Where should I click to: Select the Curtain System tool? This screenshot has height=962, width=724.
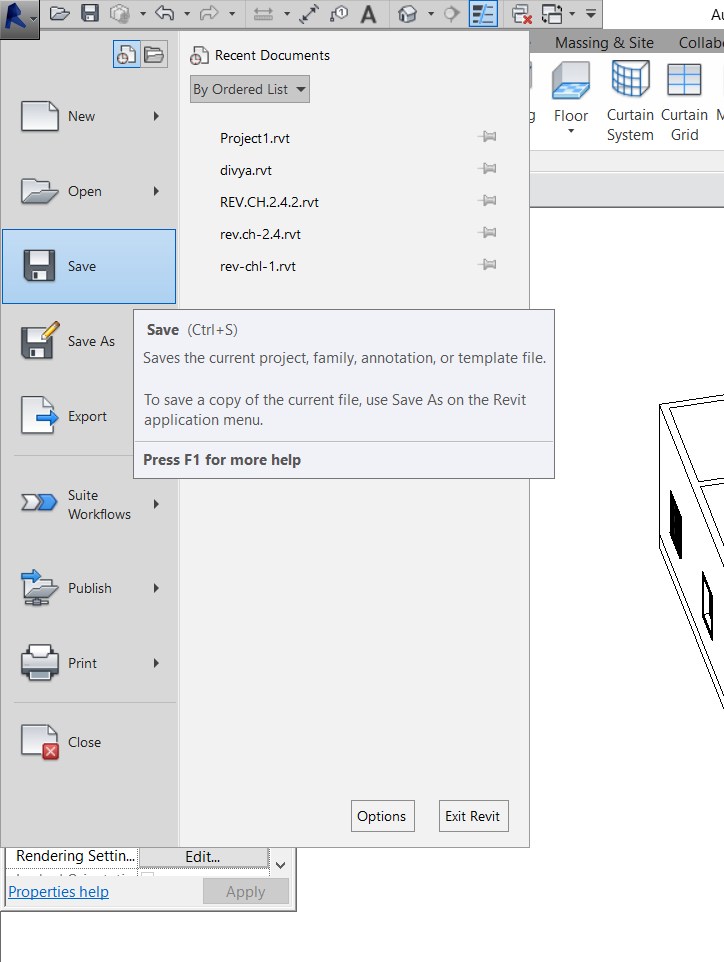click(x=630, y=101)
